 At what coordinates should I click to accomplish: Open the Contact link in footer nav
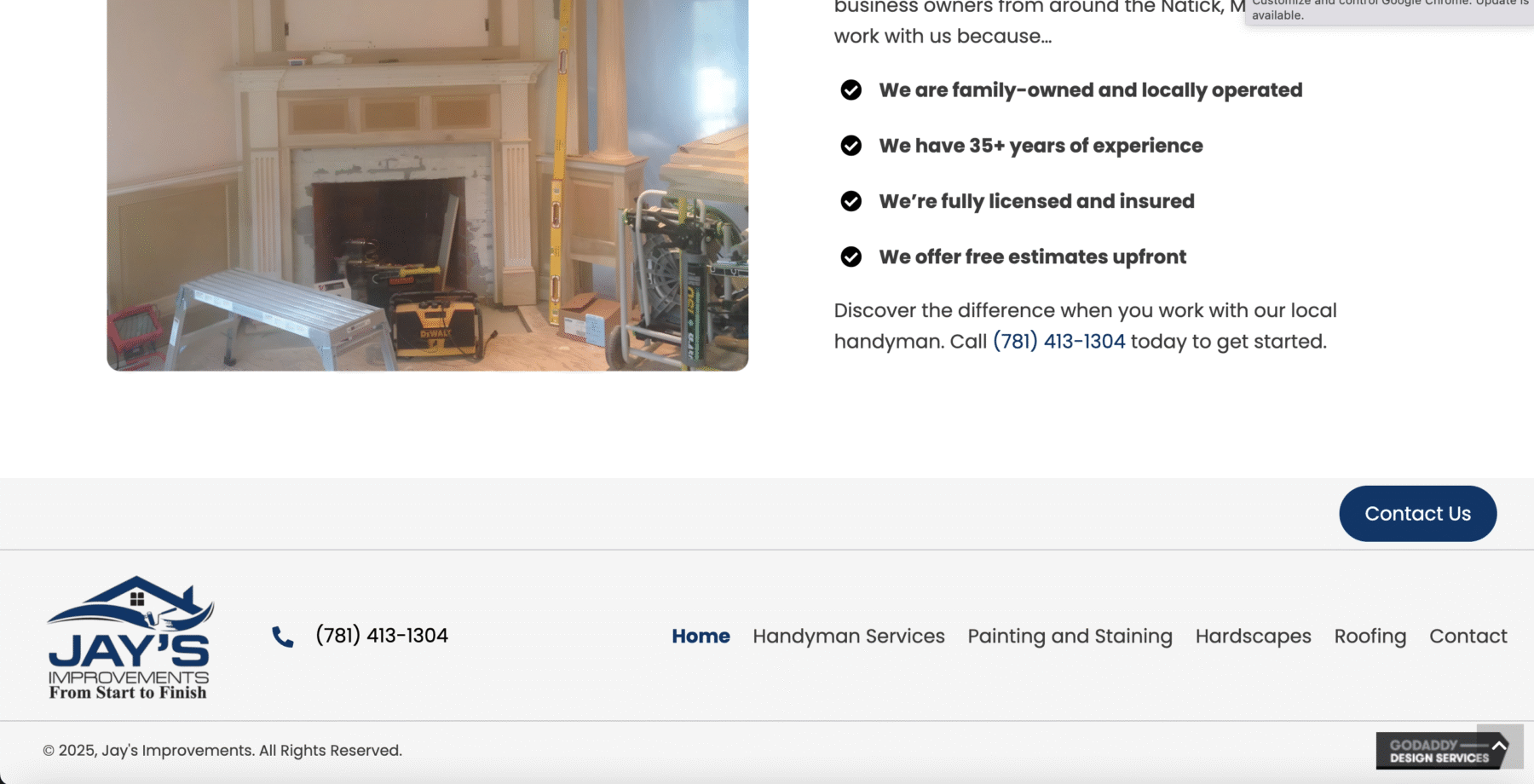(x=1468, y=637)
